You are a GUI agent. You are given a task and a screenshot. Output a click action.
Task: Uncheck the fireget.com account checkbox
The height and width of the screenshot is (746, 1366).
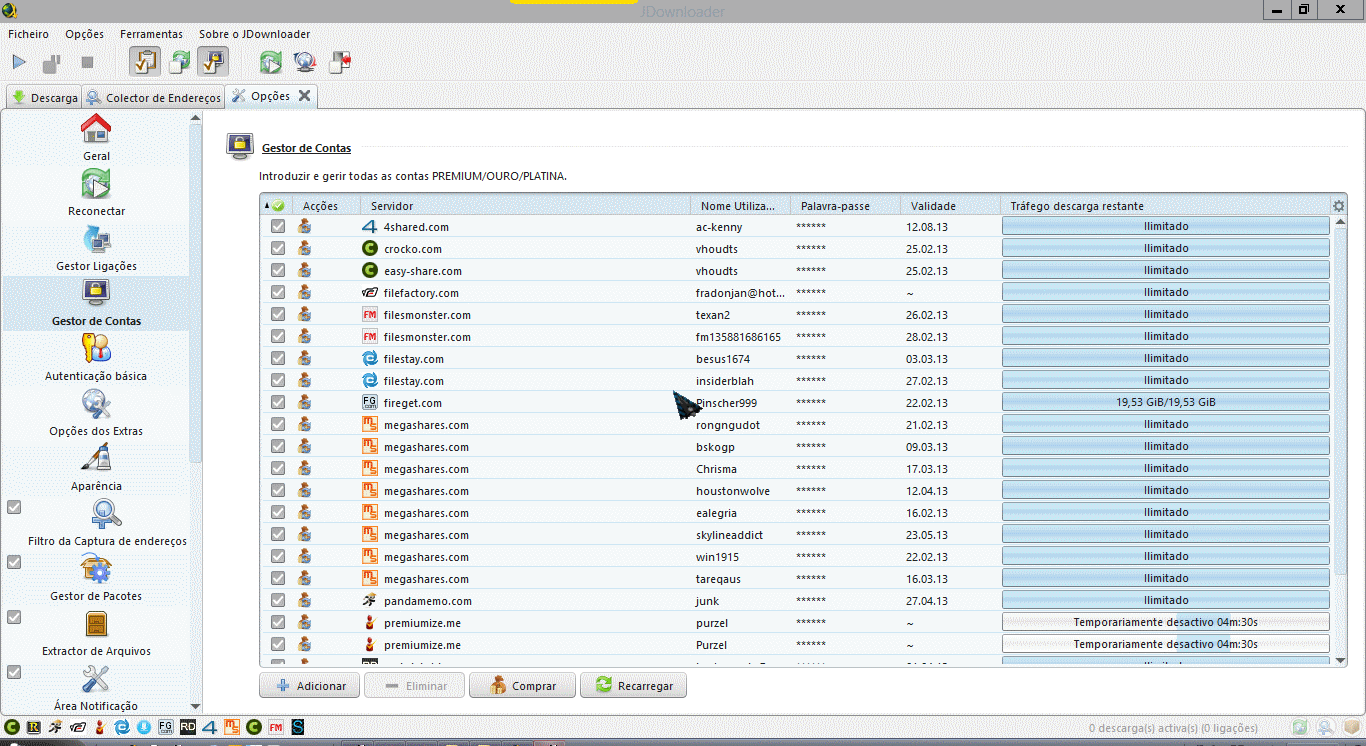tap(278, 403)
